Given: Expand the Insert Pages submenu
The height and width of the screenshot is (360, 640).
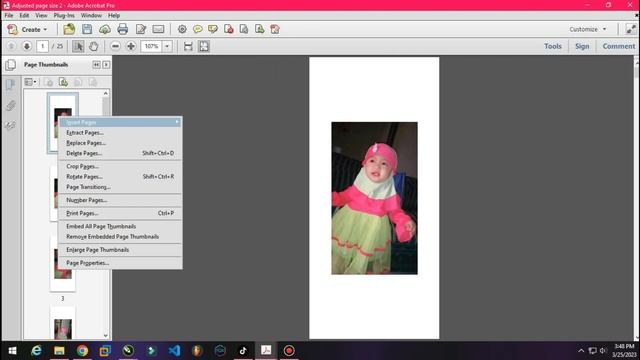Looking at the screenshot, I should pos(121,122).
